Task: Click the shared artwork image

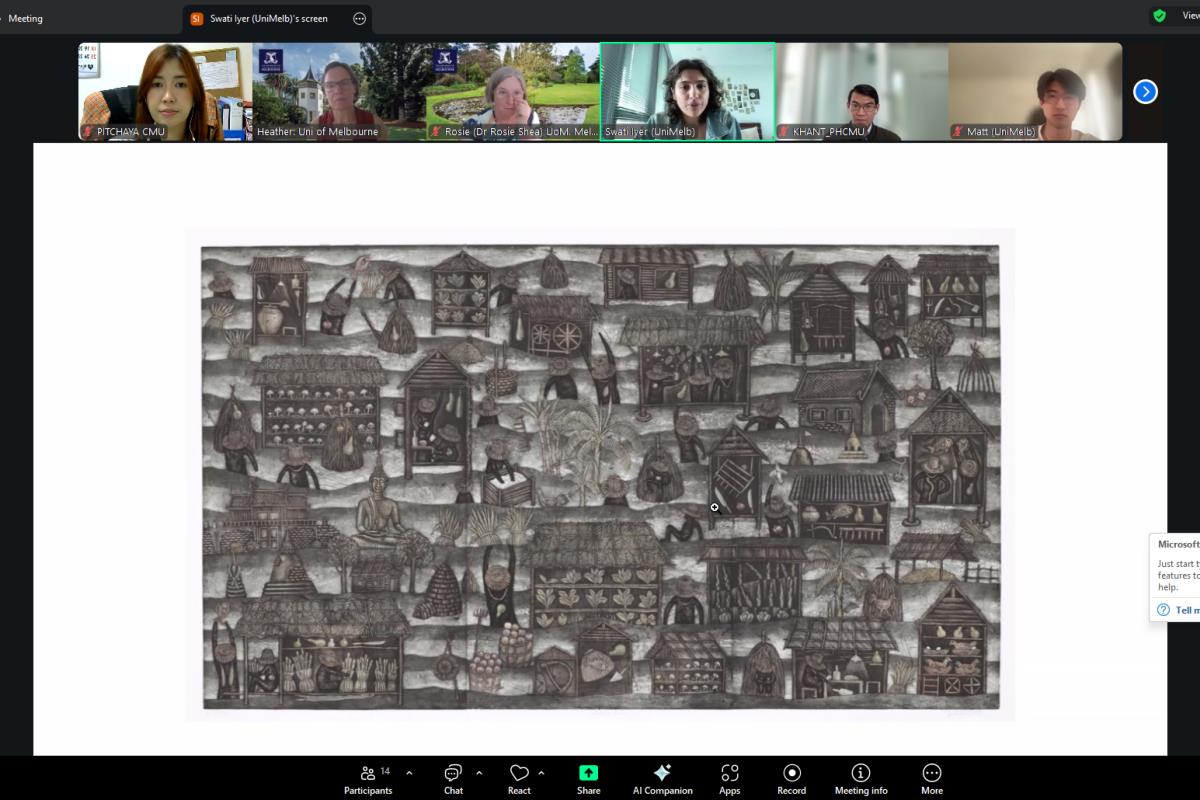Action: pyautogui.click(x=600, y=475)
